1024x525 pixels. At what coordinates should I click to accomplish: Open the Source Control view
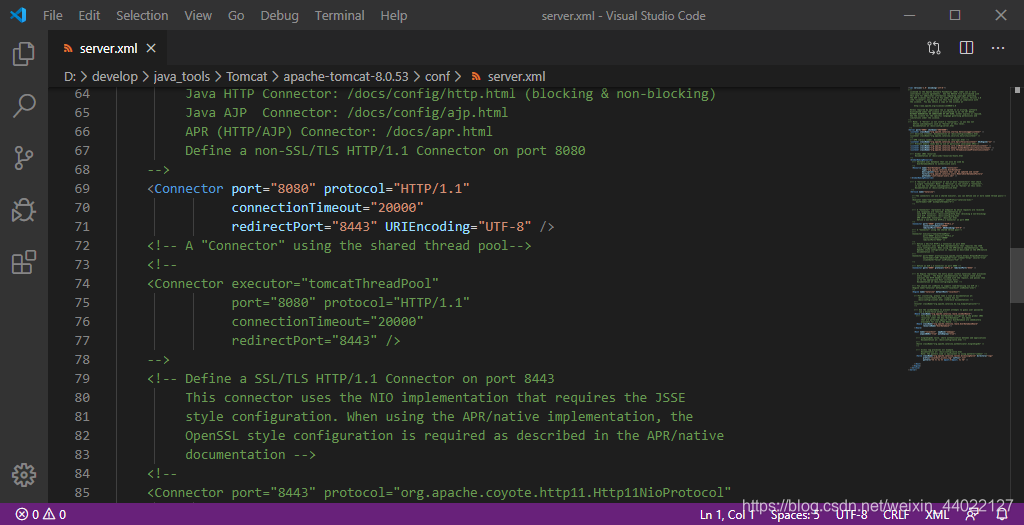point(24,158)
